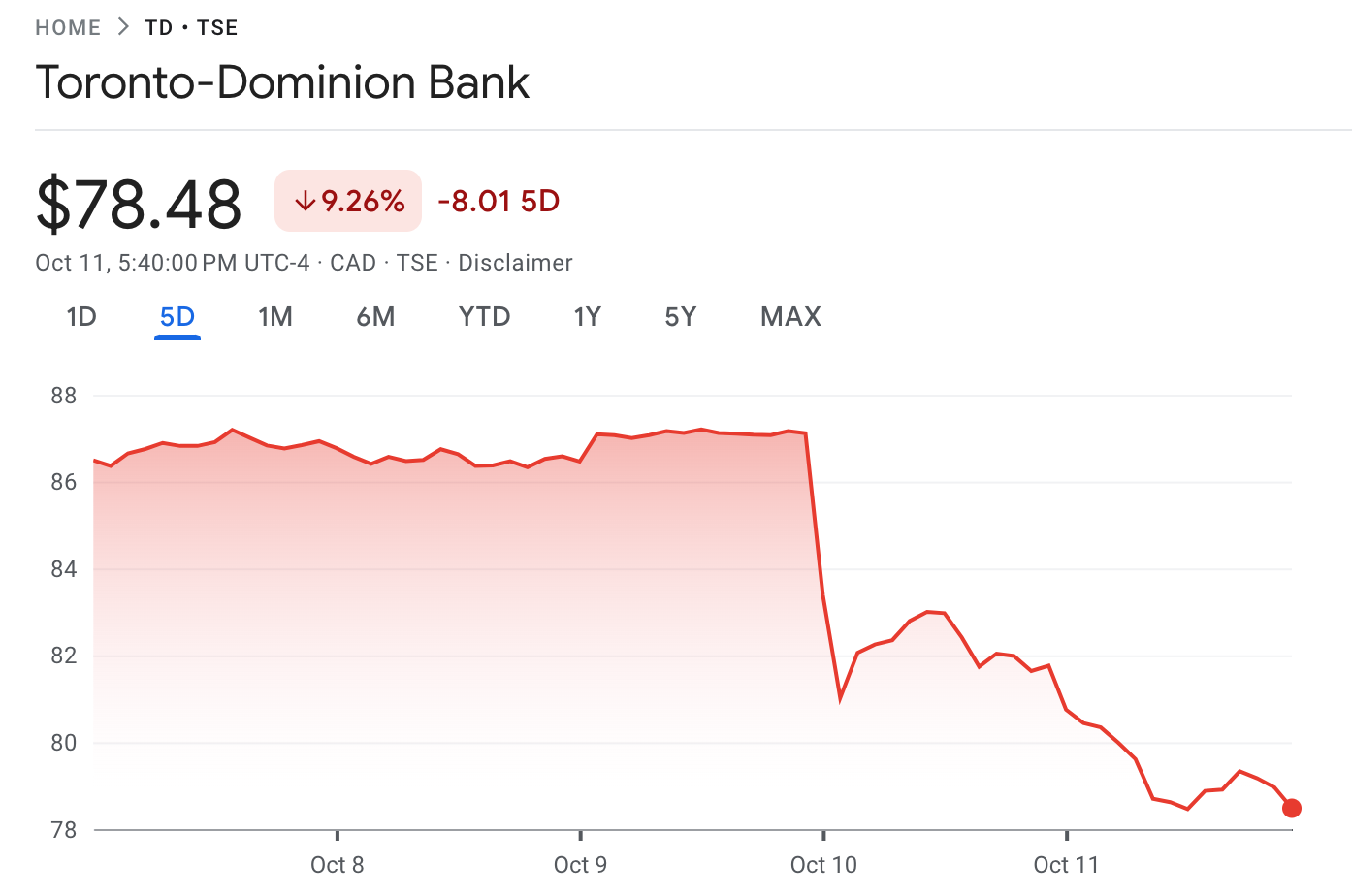Show the 1Y chart range

(x=587, y=317)
